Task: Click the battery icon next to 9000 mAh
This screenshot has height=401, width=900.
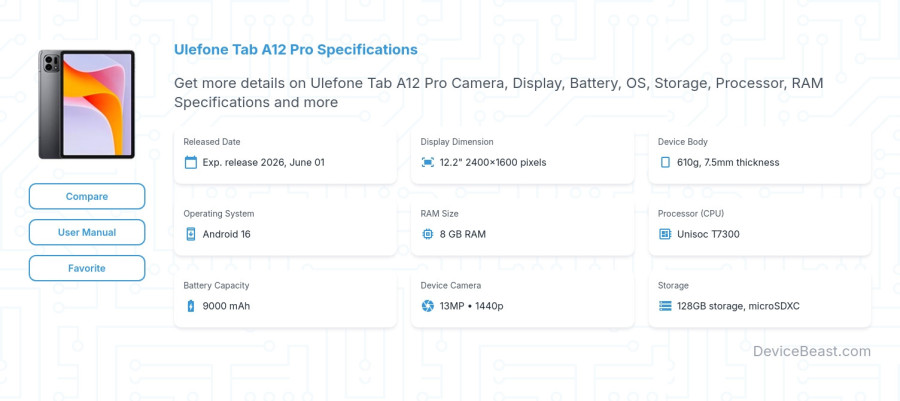Action: pos(191,306)
